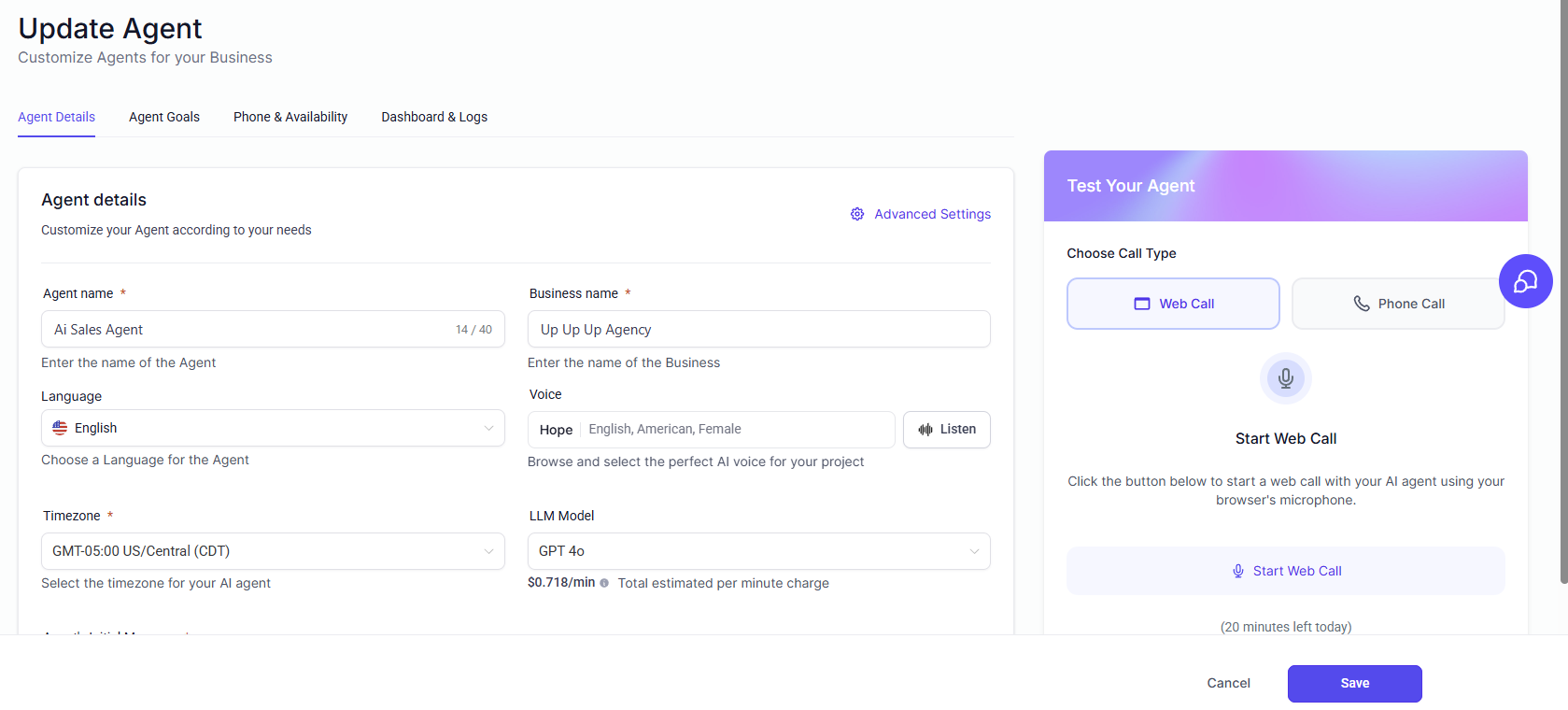The height and width of the screenshot is (710, 1568).
Task: Open the Dashboard & Logs tab
Action: click(x=434, y=117)
